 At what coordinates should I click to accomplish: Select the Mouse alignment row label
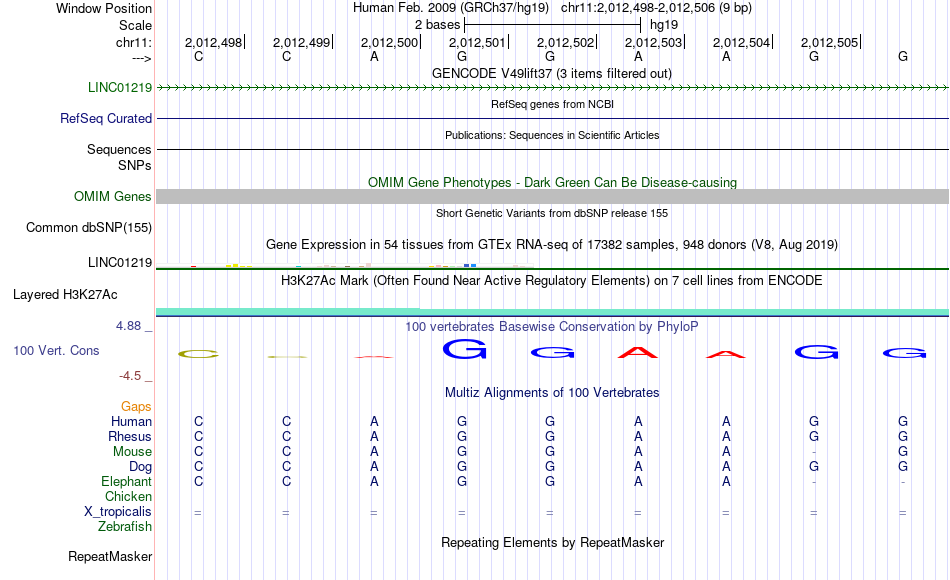click(x=132, y=452)
